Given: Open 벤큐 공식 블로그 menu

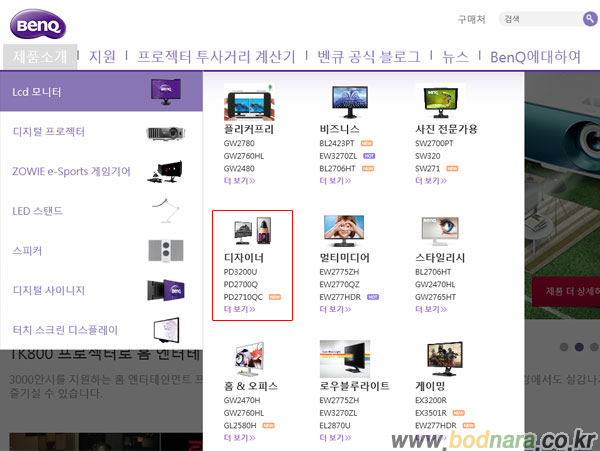Looking at the screenshot, I should [368, 57].
